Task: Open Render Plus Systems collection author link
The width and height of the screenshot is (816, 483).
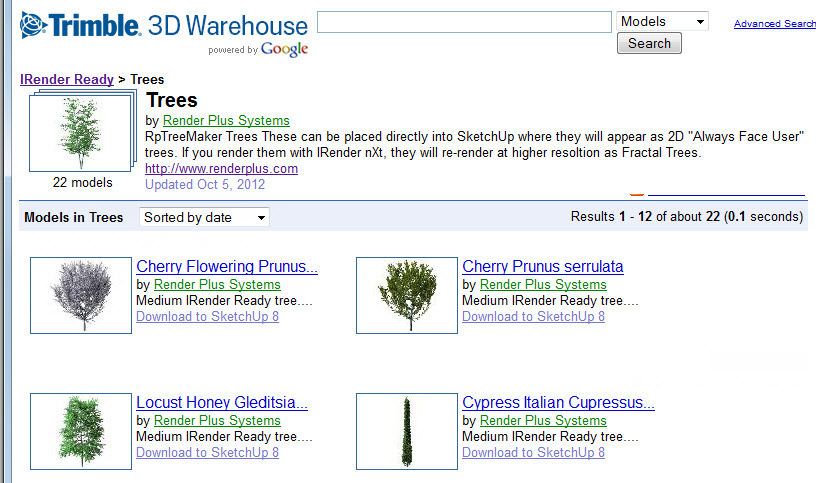Action: [226, 120]
